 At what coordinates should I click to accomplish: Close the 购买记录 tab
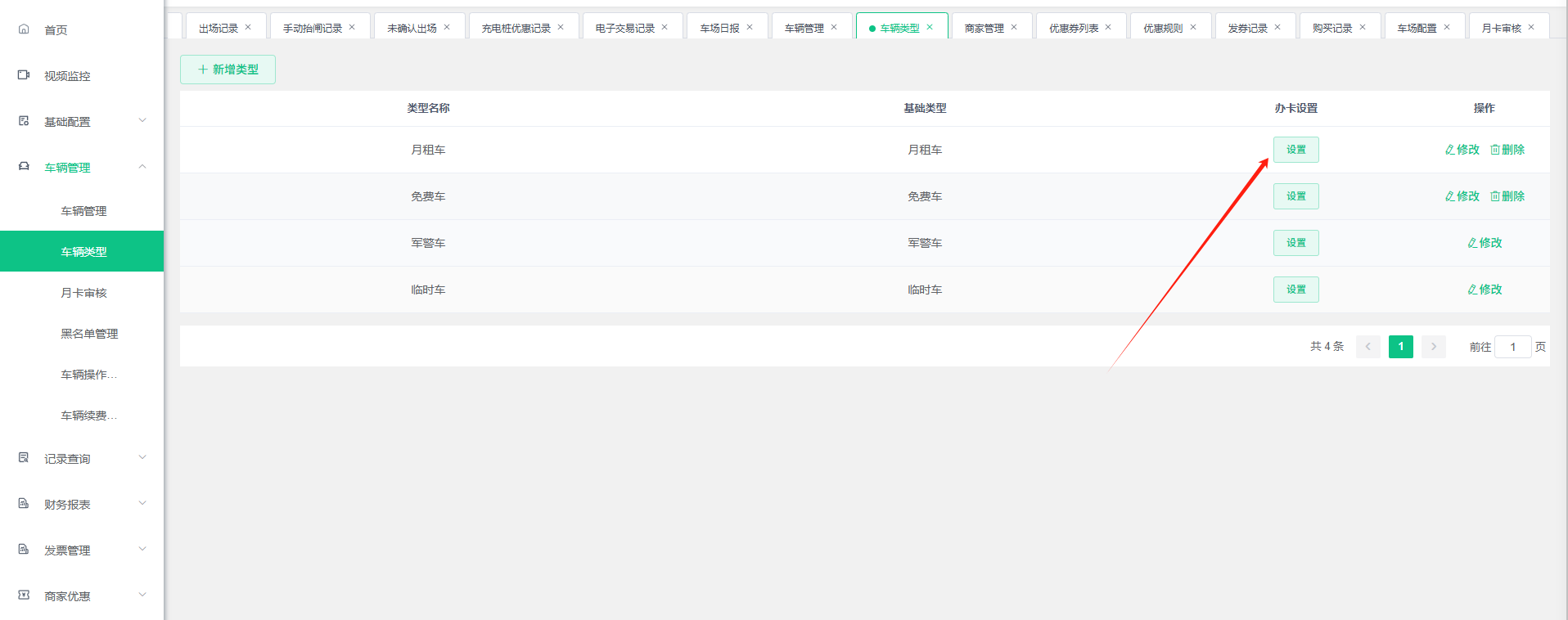click(1363, 27)
